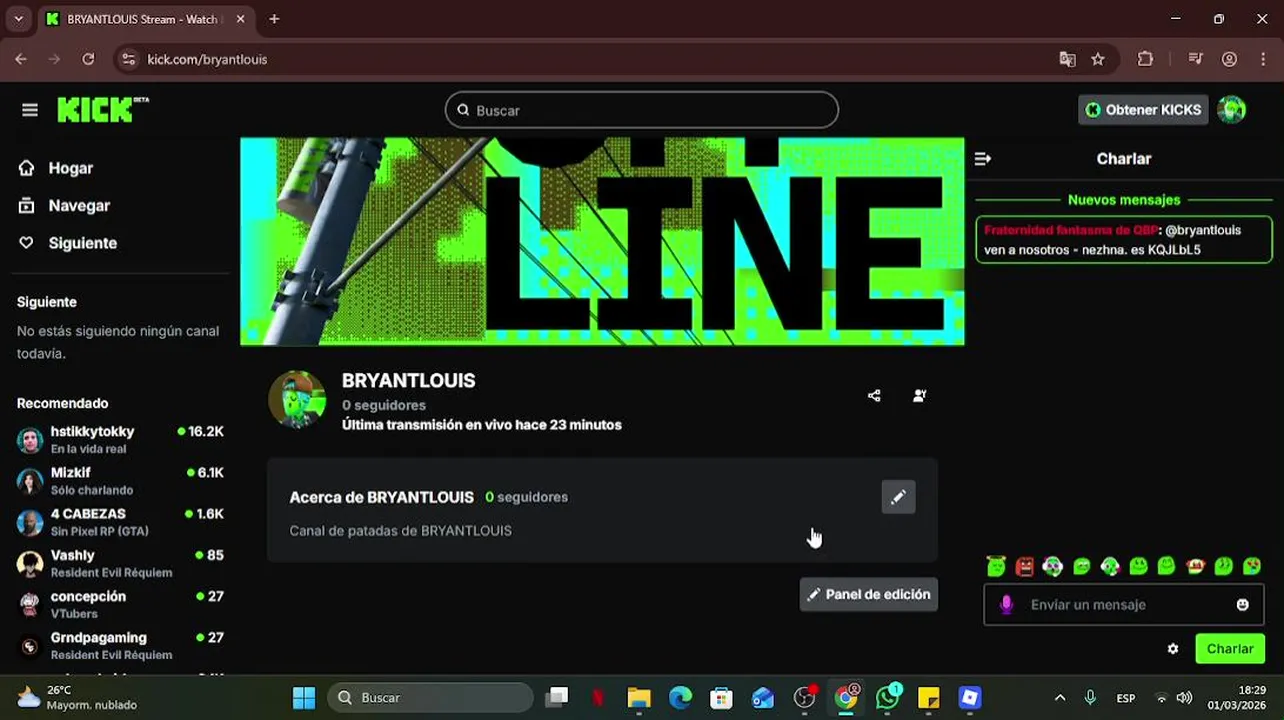
Task: Bookmark this page with the star
Action: 1098,59
